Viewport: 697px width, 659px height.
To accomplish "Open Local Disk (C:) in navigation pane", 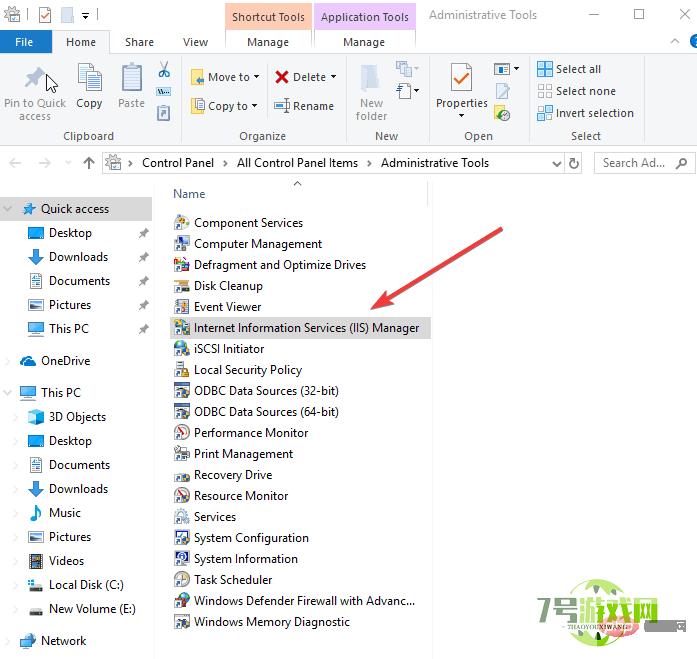I will pos(76,585).
